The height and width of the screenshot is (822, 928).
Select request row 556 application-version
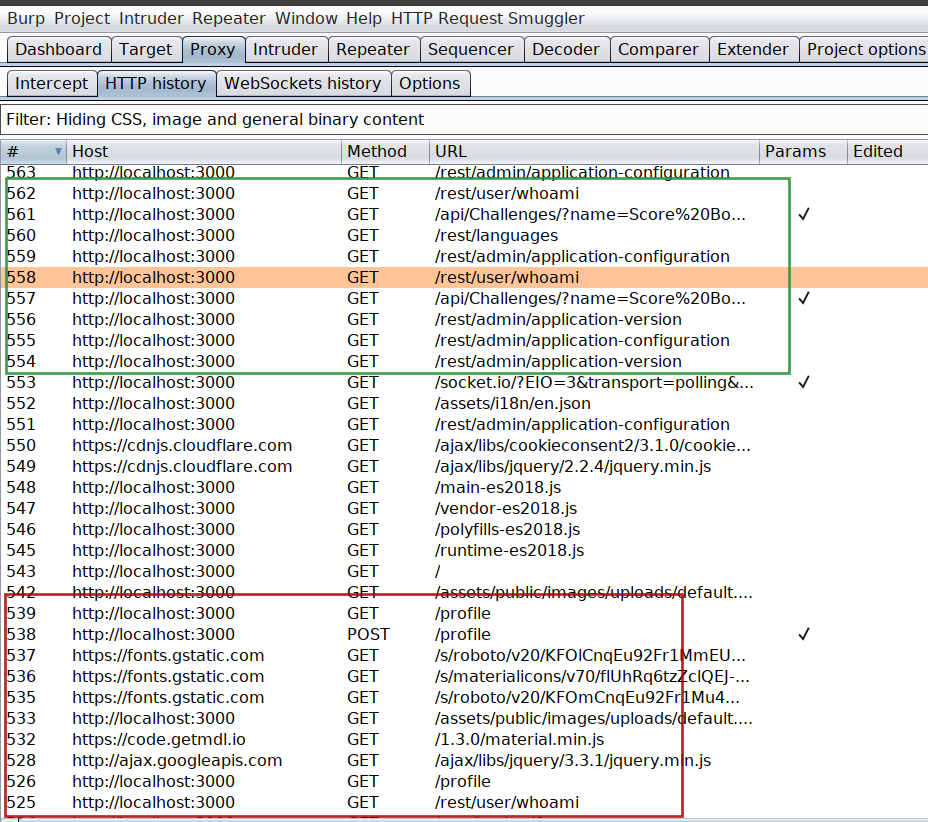coord(464,320)
